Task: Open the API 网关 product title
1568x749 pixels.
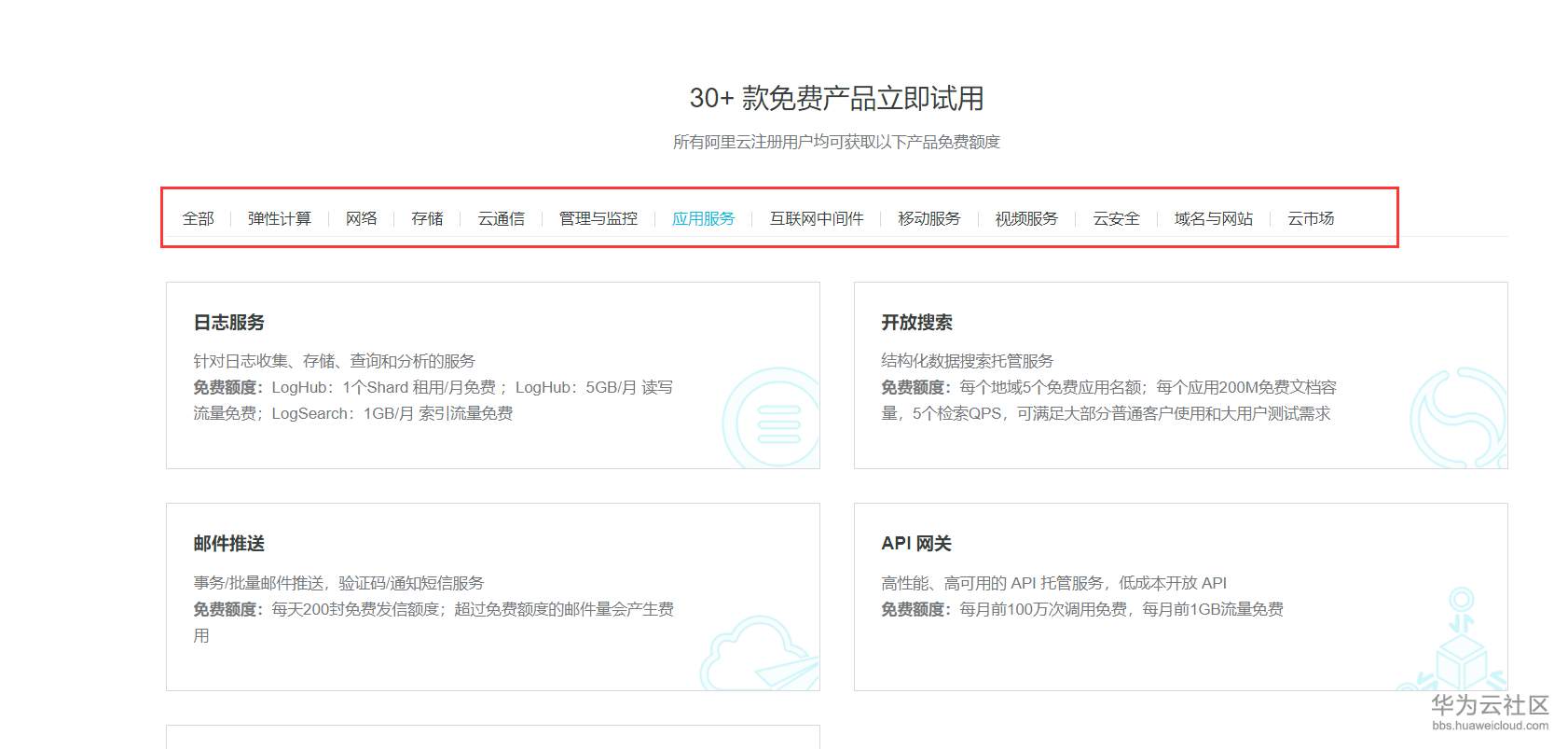Action: (916, 544)
